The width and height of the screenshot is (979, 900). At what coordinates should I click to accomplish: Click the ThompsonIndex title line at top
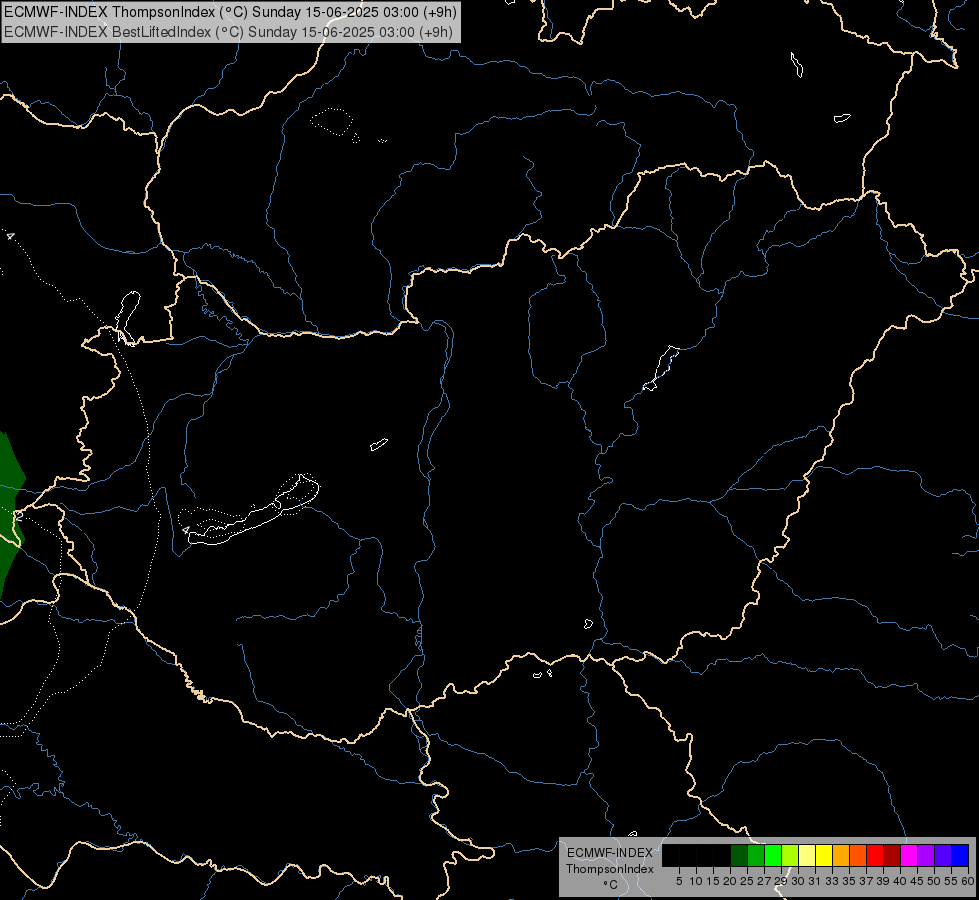click(230, 12)
